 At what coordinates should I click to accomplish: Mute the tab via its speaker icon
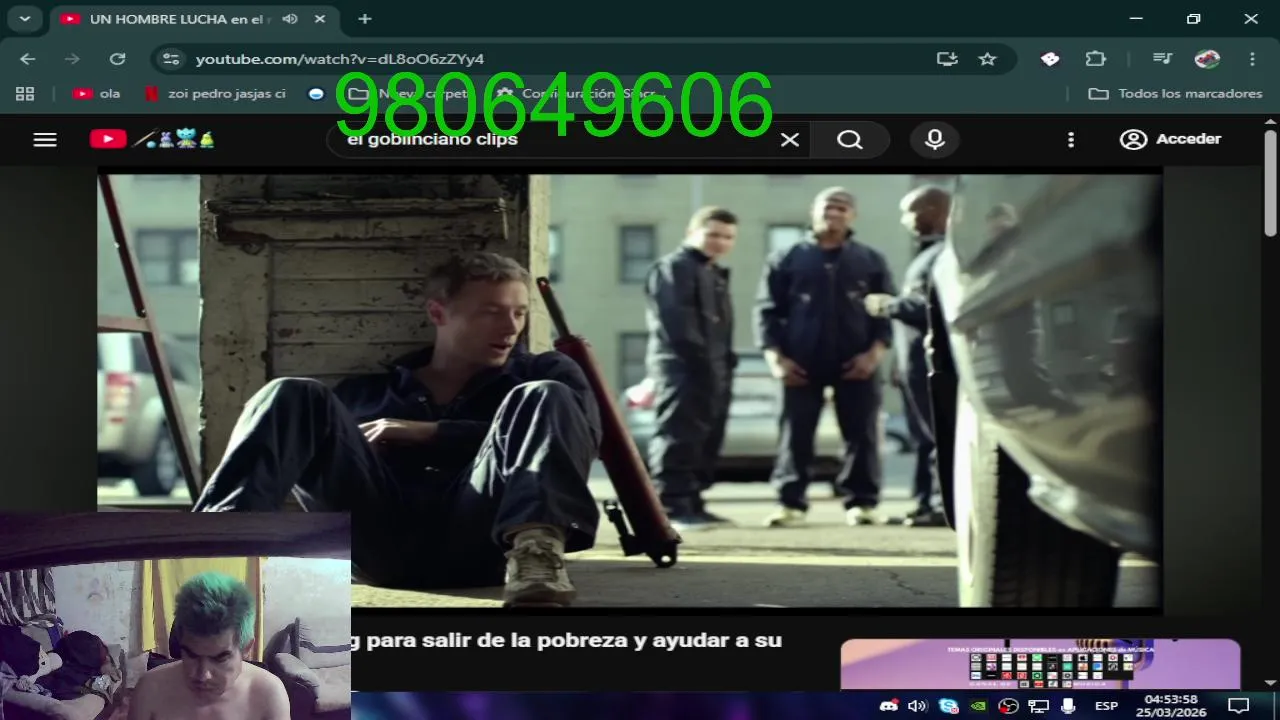tap(290, 19)
